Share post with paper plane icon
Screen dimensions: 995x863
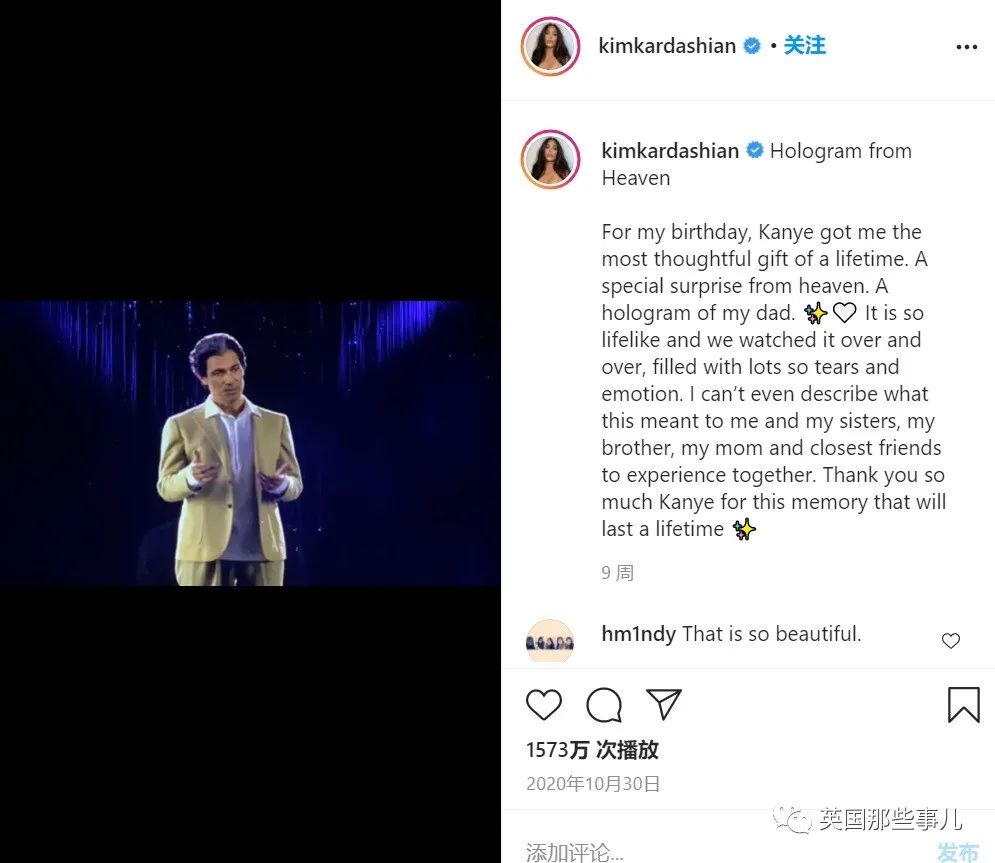click(x=663, y=704)
